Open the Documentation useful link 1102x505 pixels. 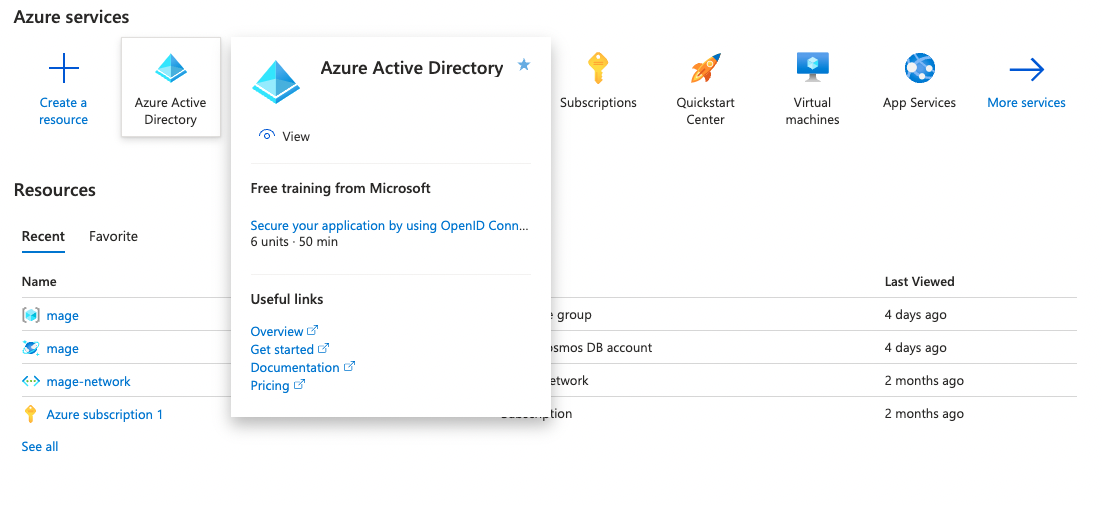click(295, 368)
